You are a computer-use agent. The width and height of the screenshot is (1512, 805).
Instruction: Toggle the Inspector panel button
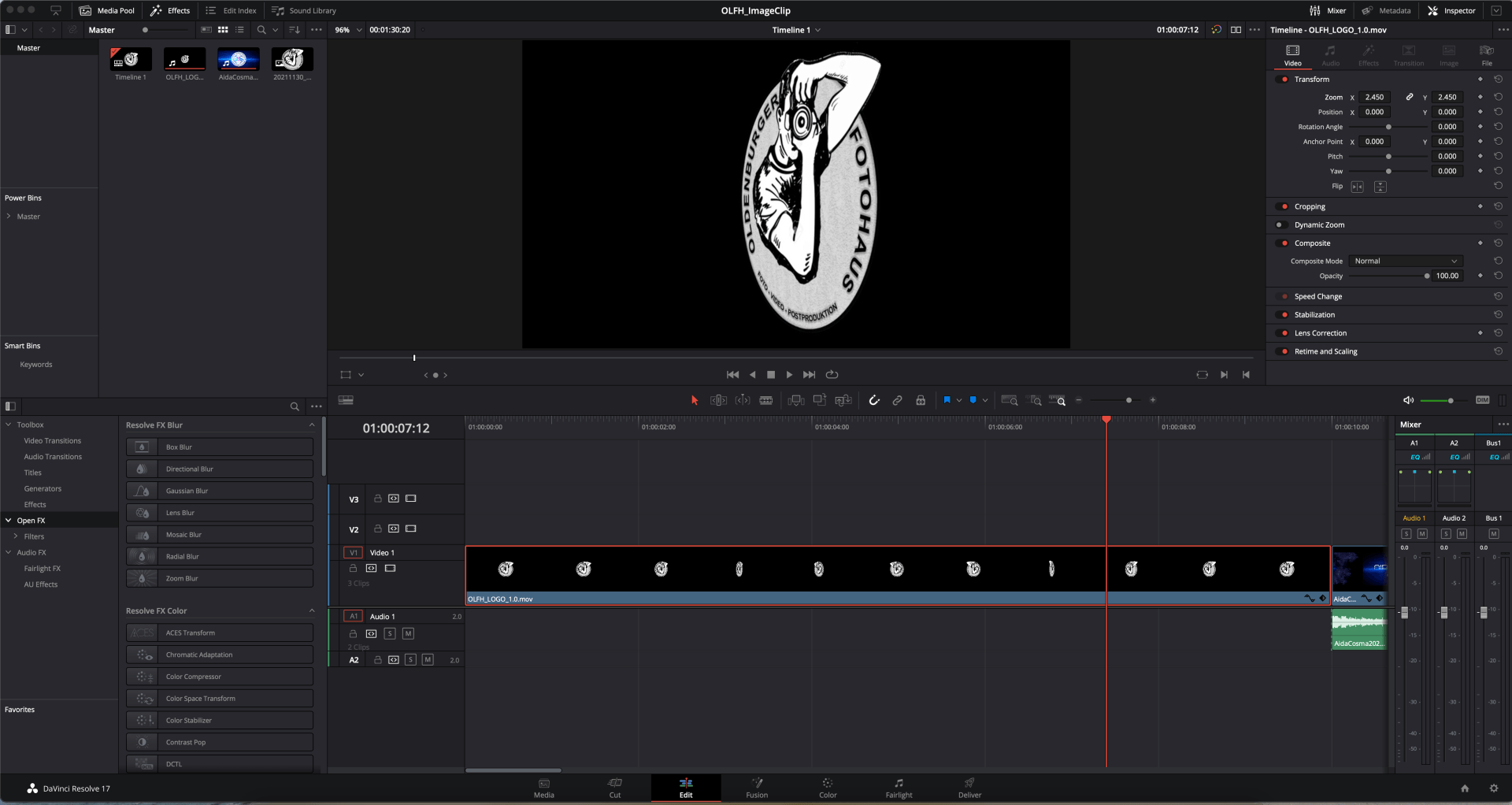pyautogui.click(x=1451, y=10)
